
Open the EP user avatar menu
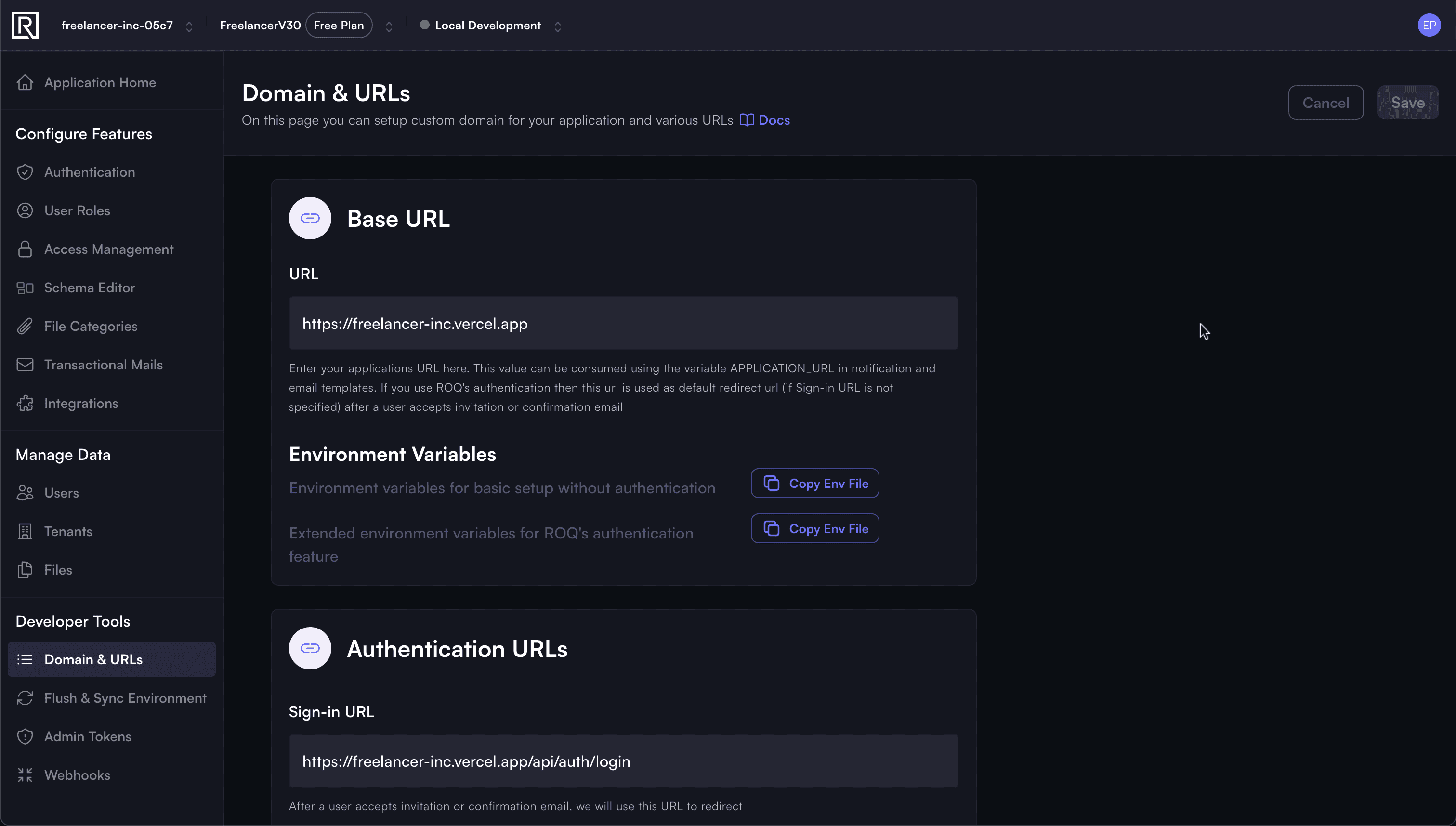click(1429, 25)
